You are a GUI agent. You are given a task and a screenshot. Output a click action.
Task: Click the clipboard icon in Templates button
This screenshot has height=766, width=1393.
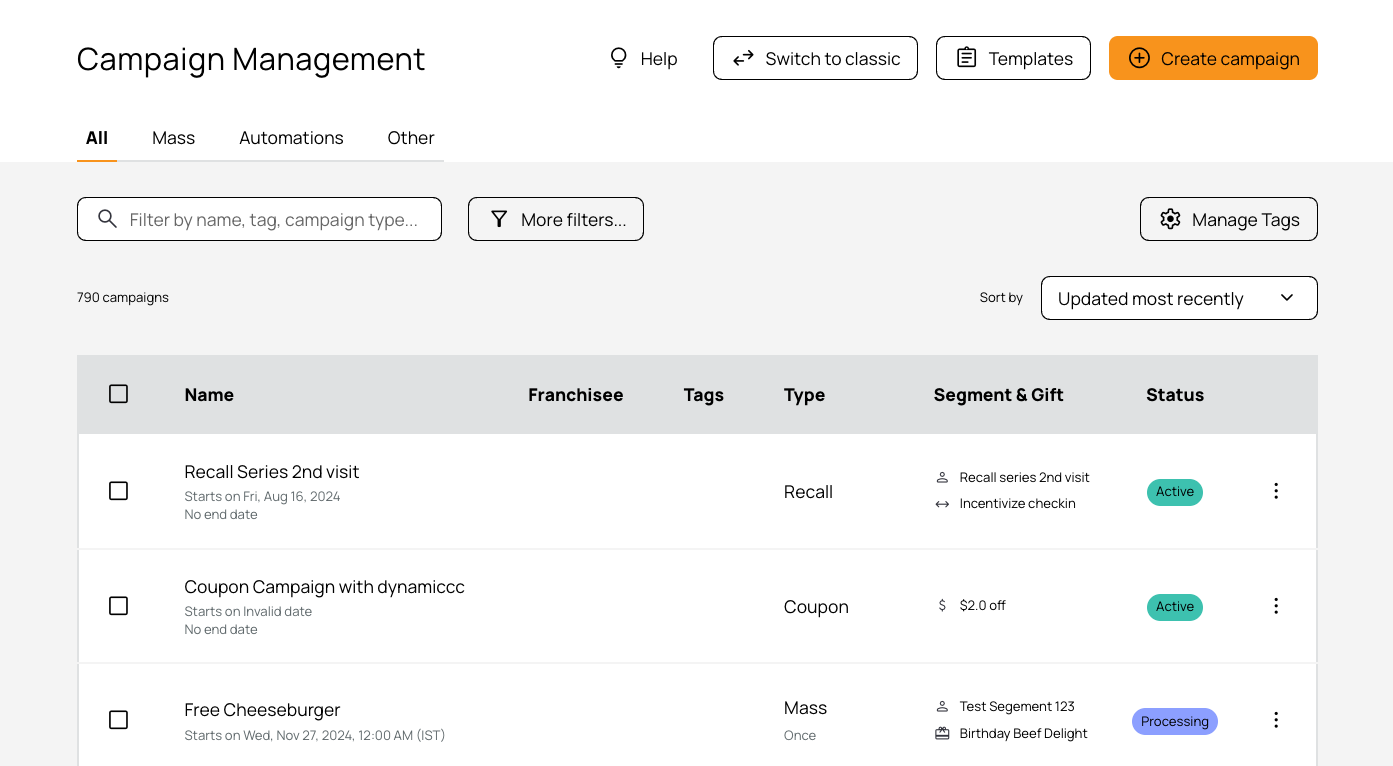[x=966, y=58]
